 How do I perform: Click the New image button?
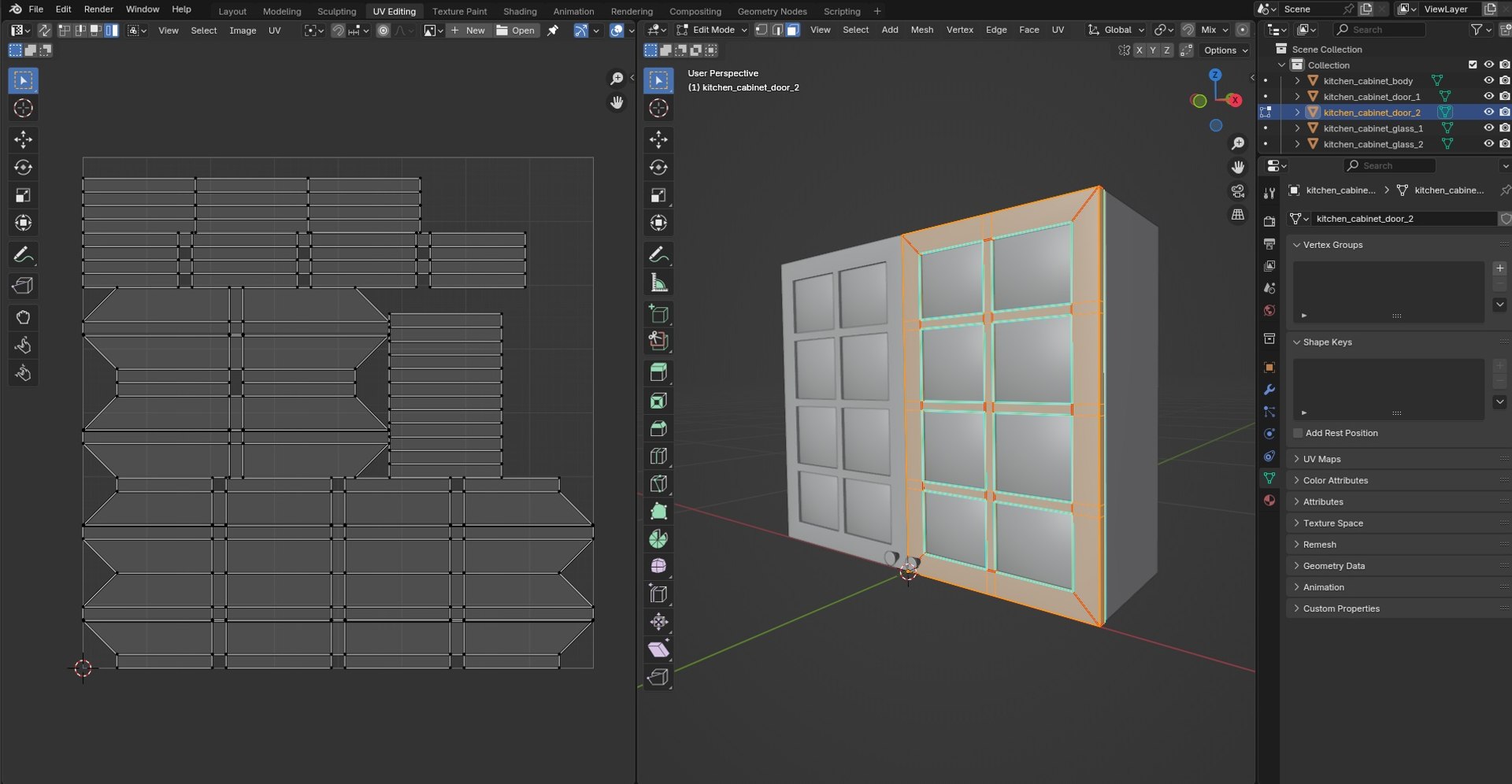pos(469,30)
